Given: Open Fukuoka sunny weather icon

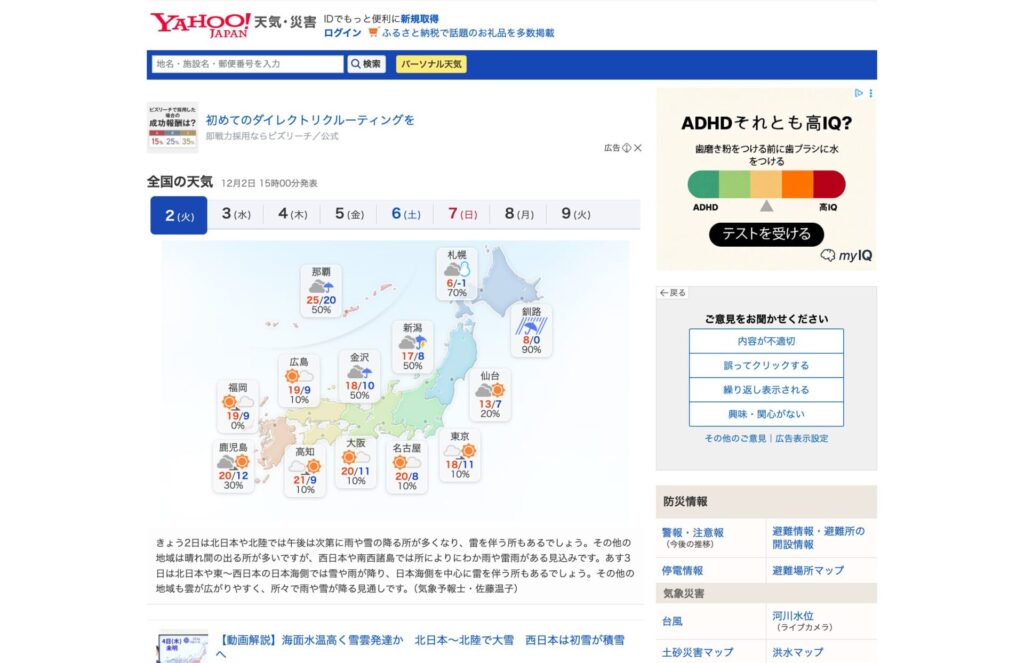Looking at the screenshot, I should [237, 402].
